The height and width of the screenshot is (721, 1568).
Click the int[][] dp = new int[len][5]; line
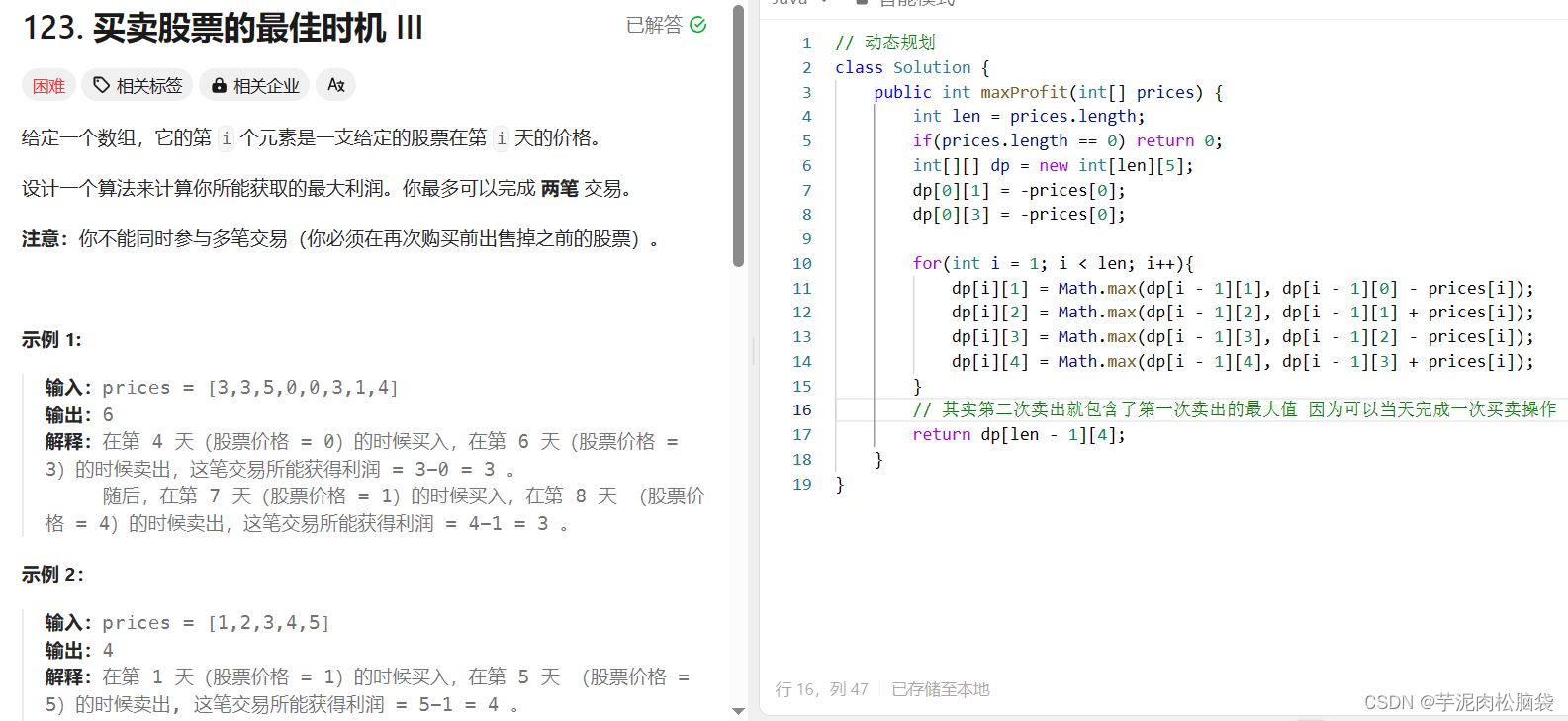click(1053, 165)
